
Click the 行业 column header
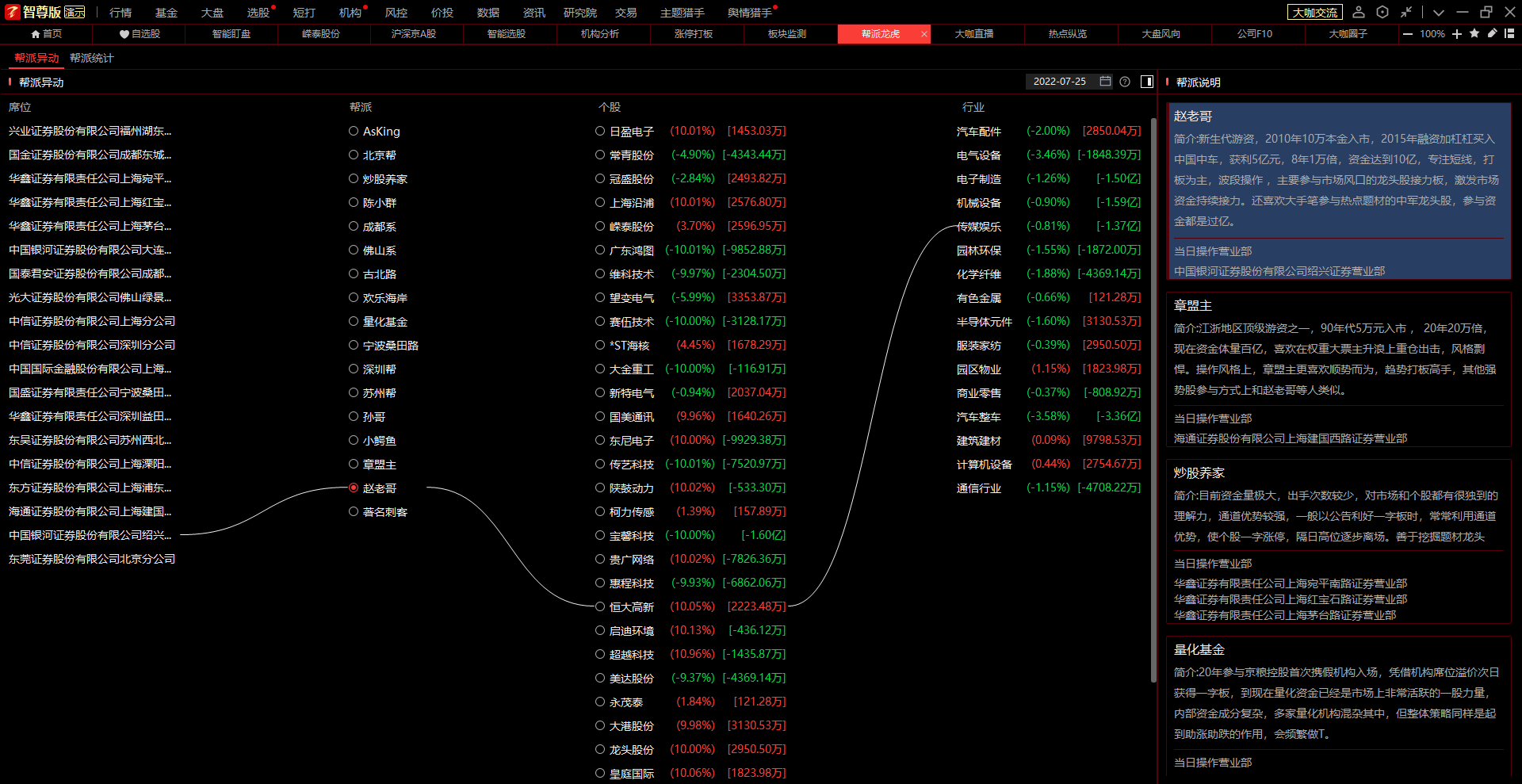pyautogui.click(x=973, y=107)
